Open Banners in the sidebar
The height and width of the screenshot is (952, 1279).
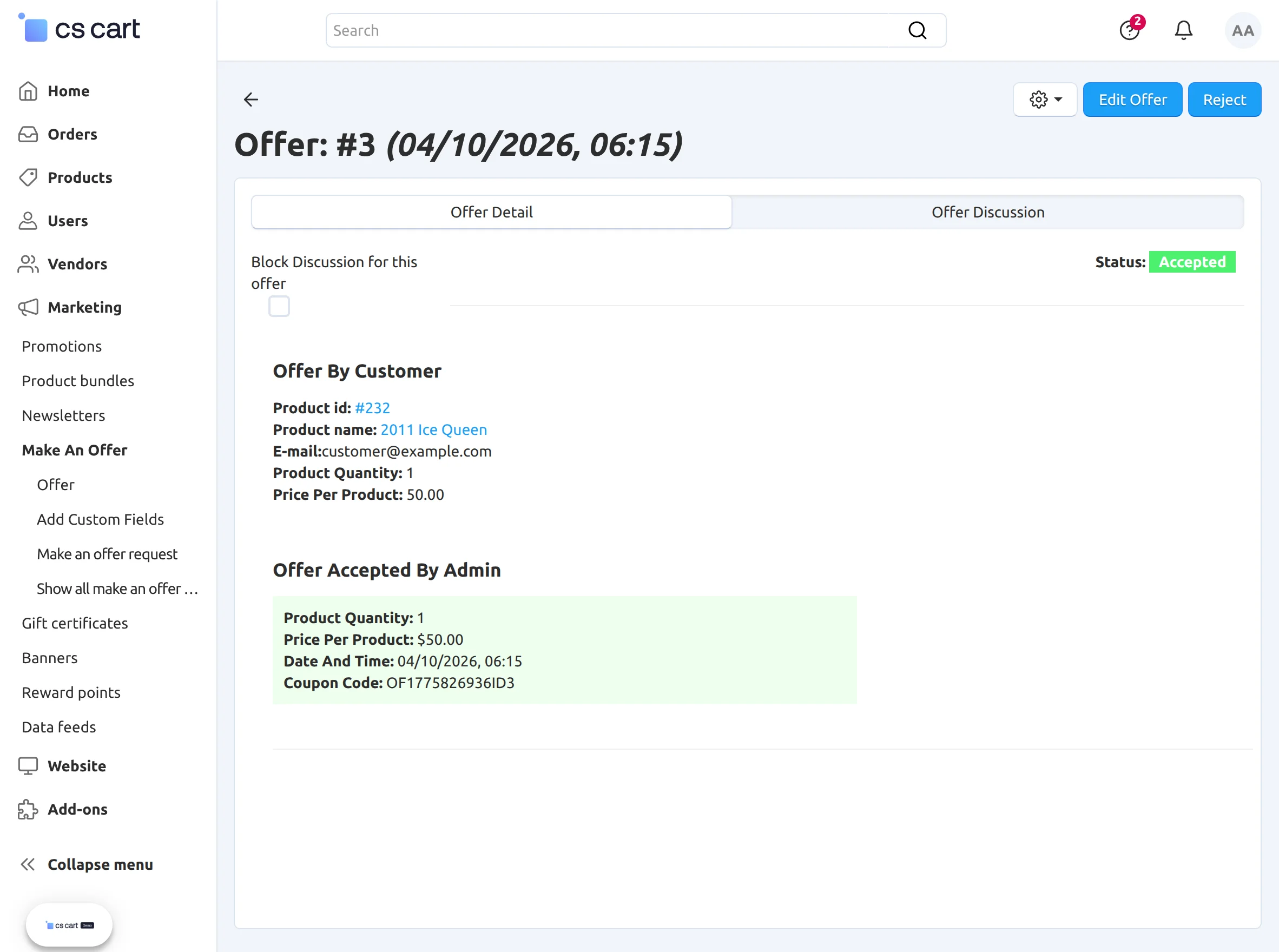click(x=50, y=658)
